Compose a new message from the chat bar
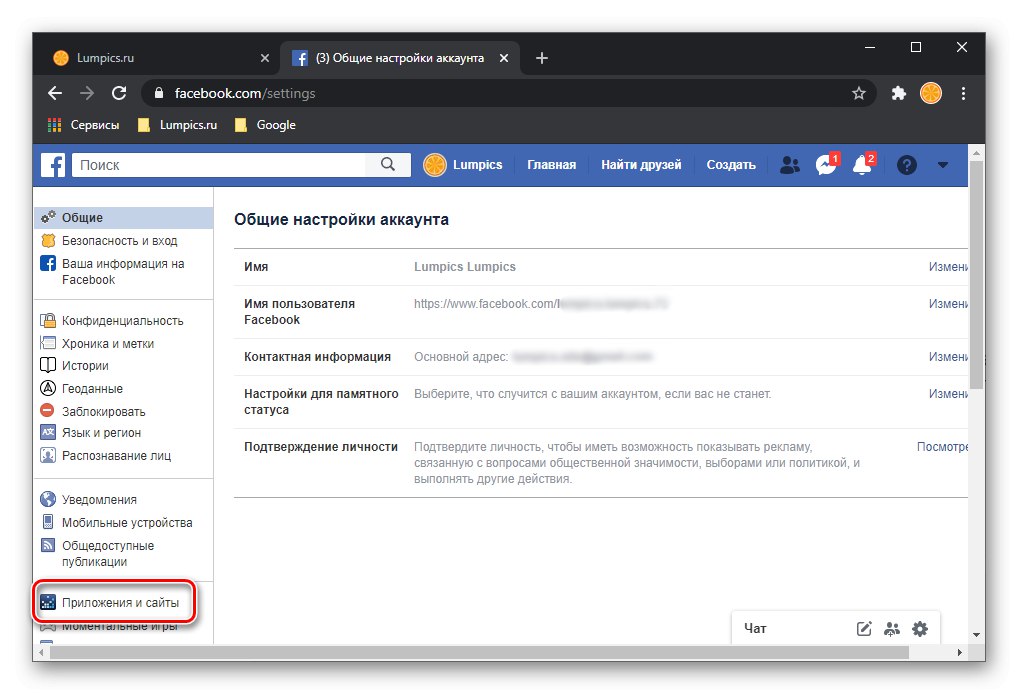 pyautogui.click(x=863, y=628)
